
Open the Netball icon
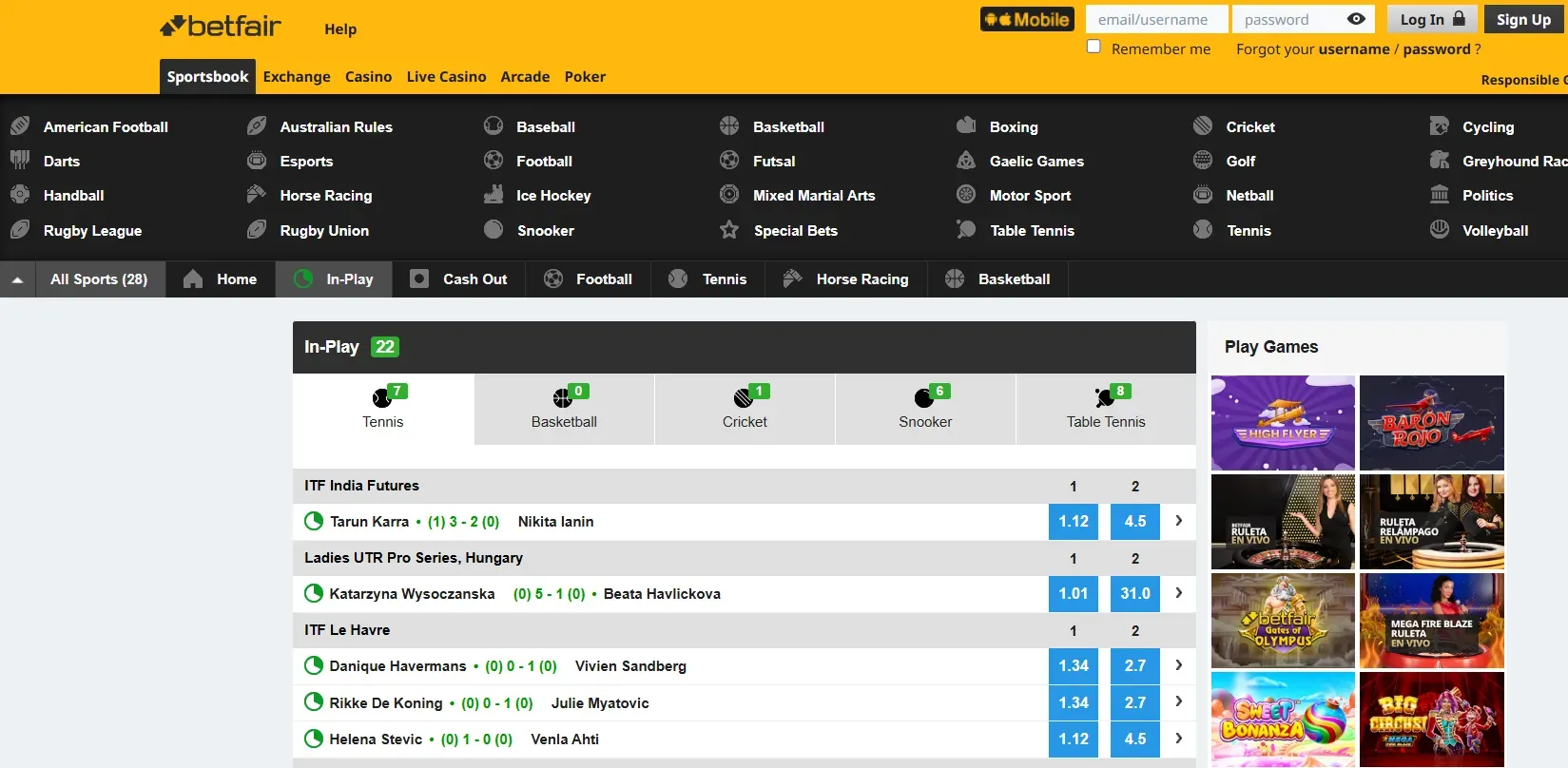tap(1203, 194)
